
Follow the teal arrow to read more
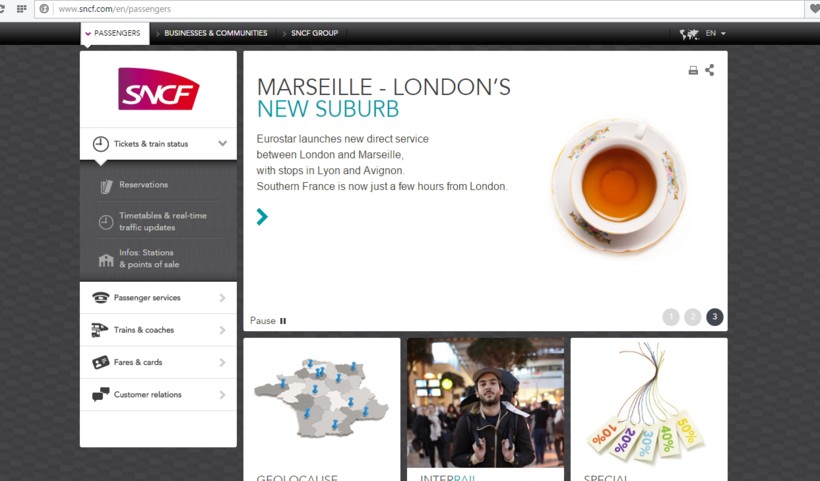pos(262,216)
